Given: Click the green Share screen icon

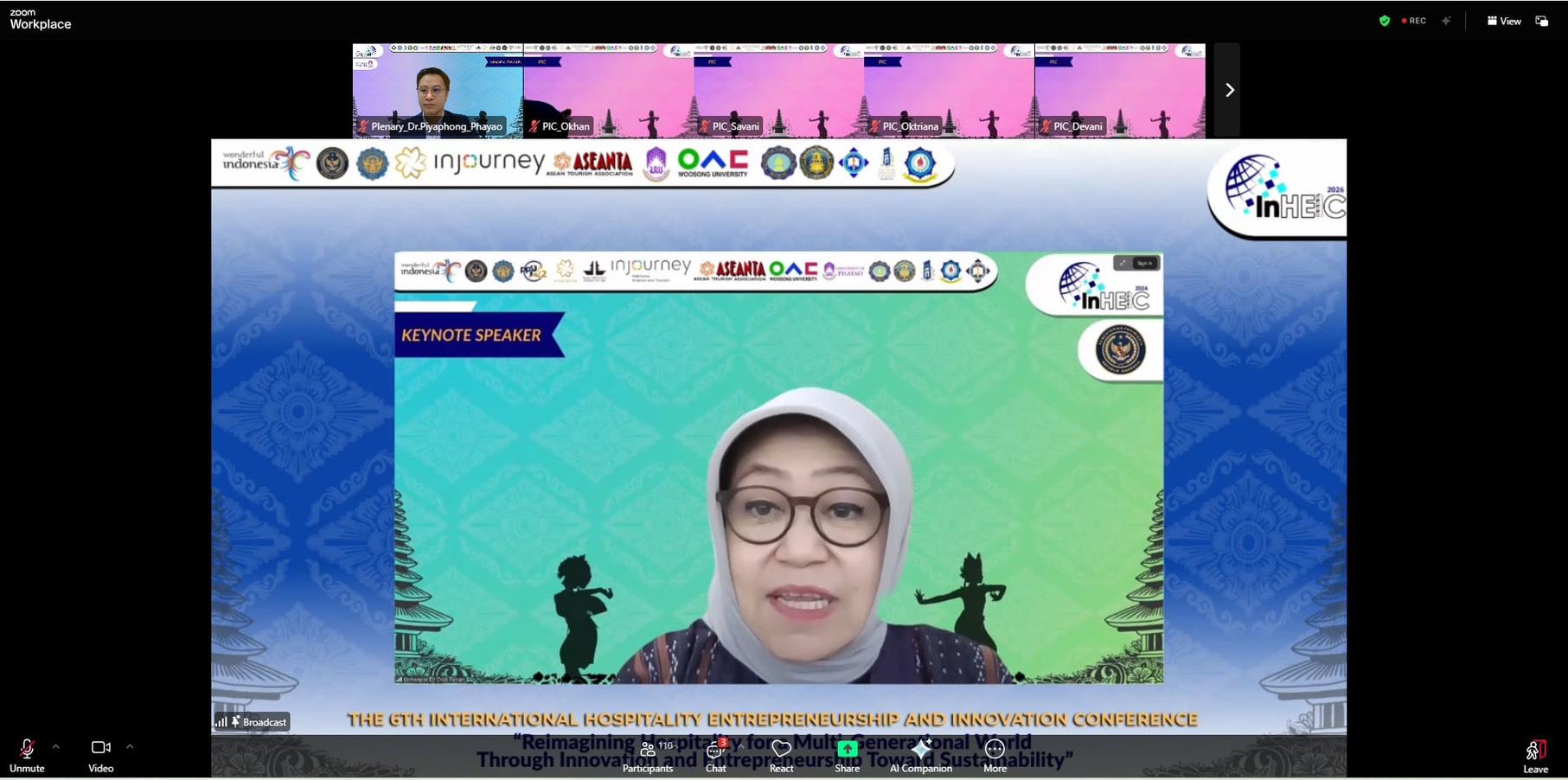Looking at the screenshot, I should 848,749.
